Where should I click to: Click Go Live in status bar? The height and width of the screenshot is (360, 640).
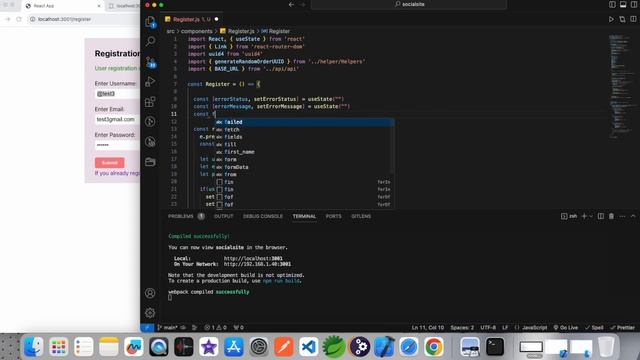click(566, 327)
